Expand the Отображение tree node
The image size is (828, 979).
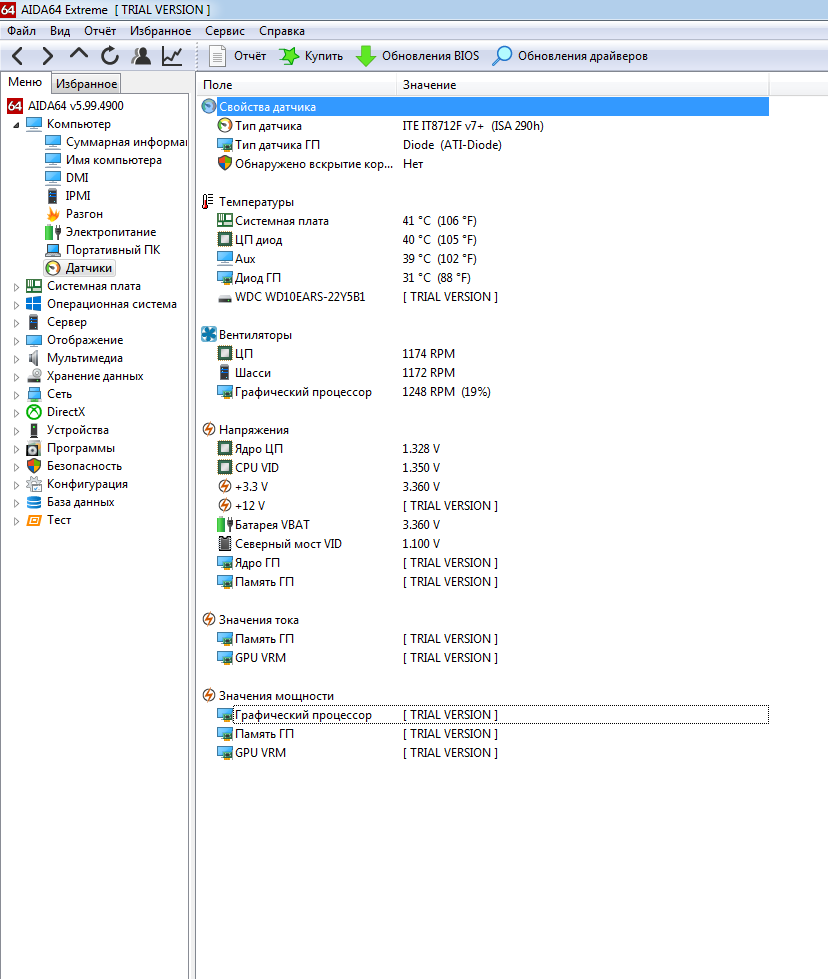(16, 341)
